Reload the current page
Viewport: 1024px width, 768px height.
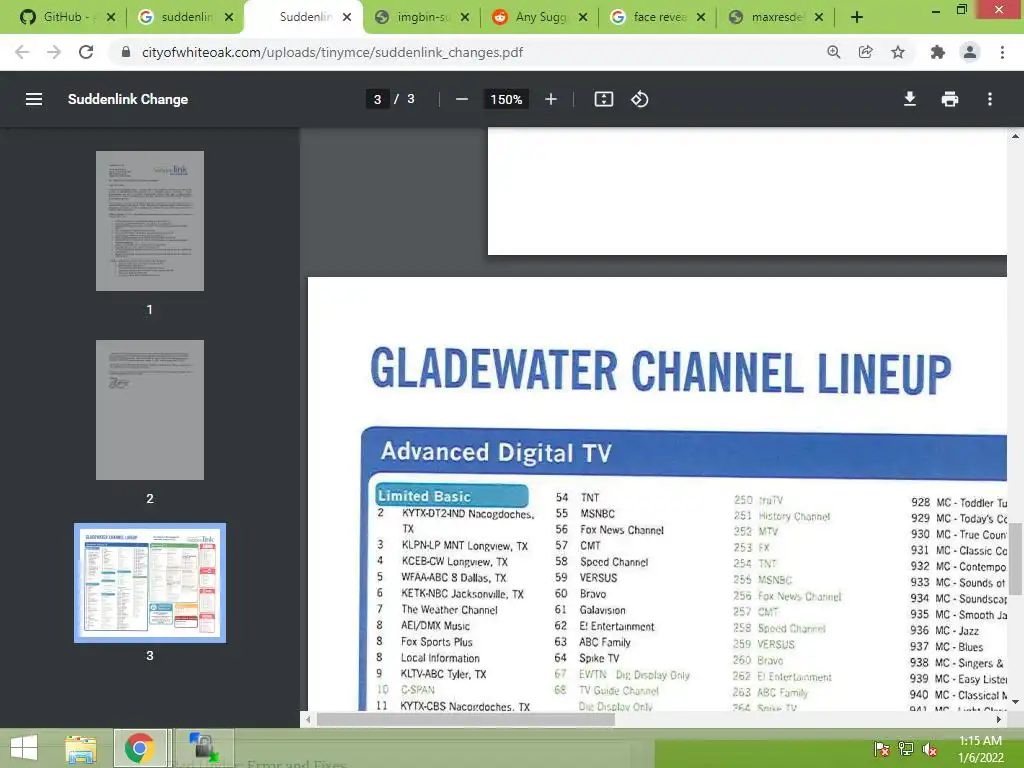click(x=86, y=52)
